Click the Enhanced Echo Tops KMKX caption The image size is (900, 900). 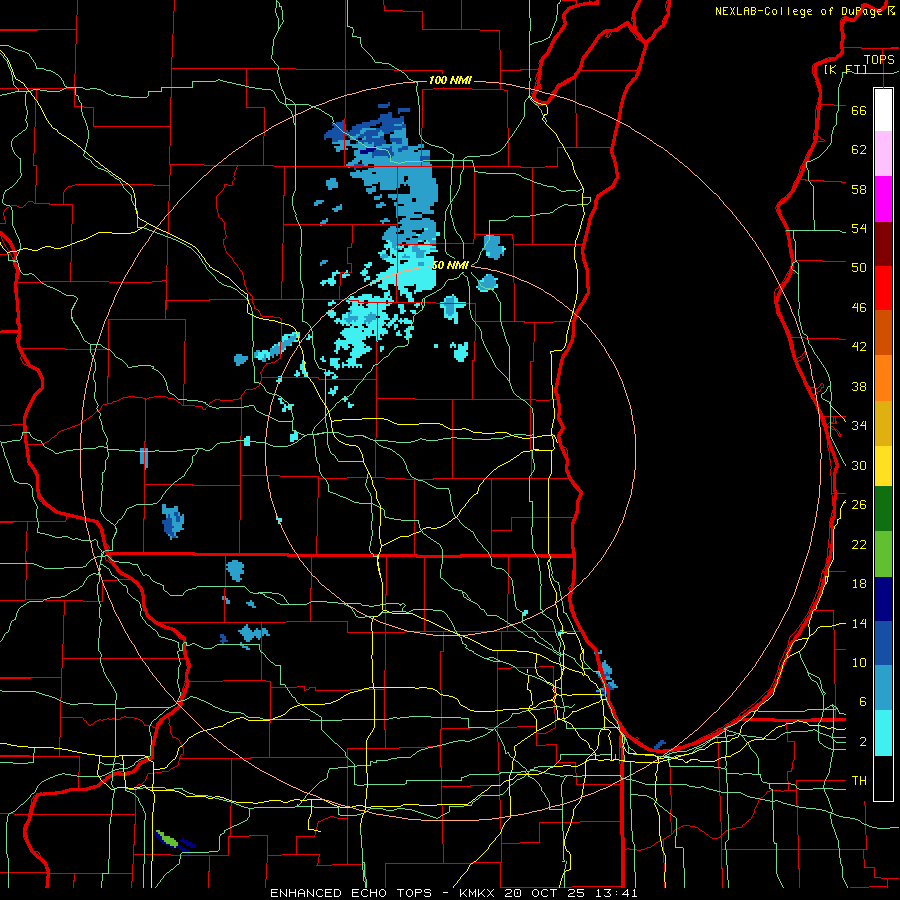coord(453,893)
